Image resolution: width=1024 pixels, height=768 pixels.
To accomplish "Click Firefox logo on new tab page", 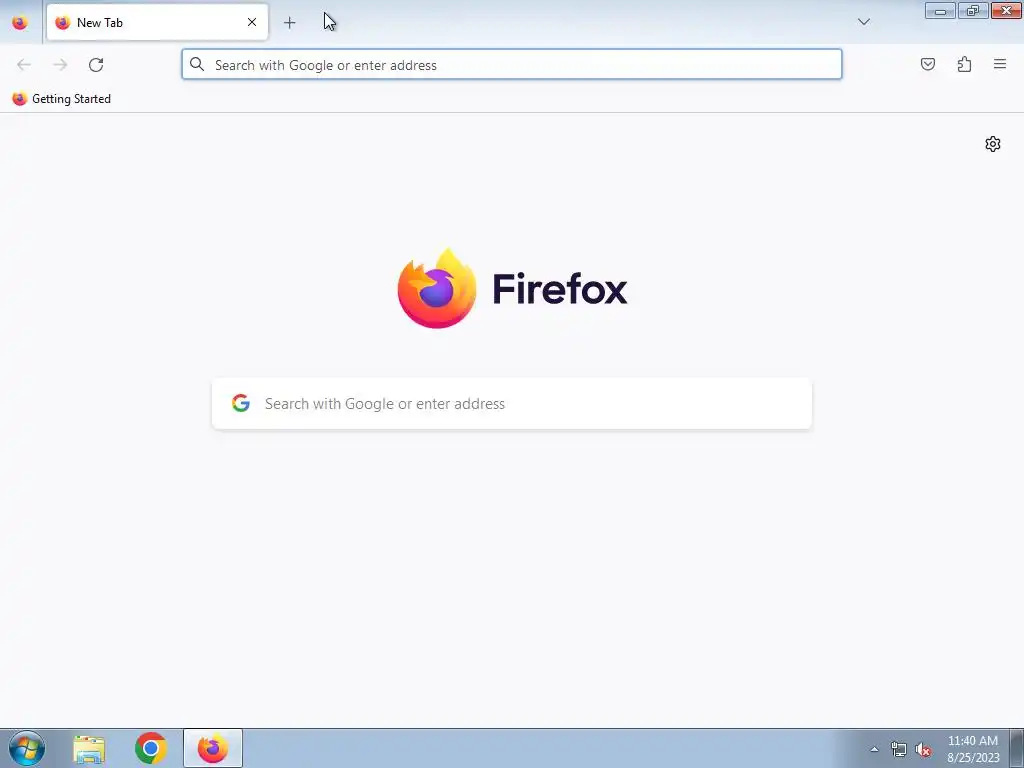I will pyautogui.click(x=512, y=289).
